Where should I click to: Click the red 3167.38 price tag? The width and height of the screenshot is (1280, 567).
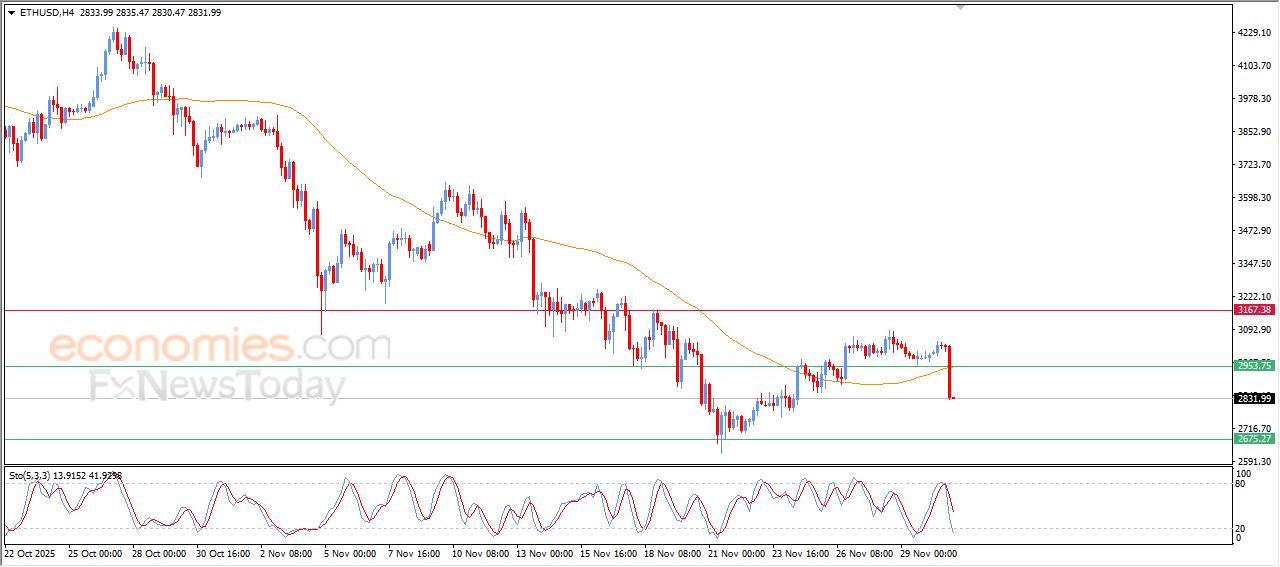pyautogui.click(x=1254, y=310)
